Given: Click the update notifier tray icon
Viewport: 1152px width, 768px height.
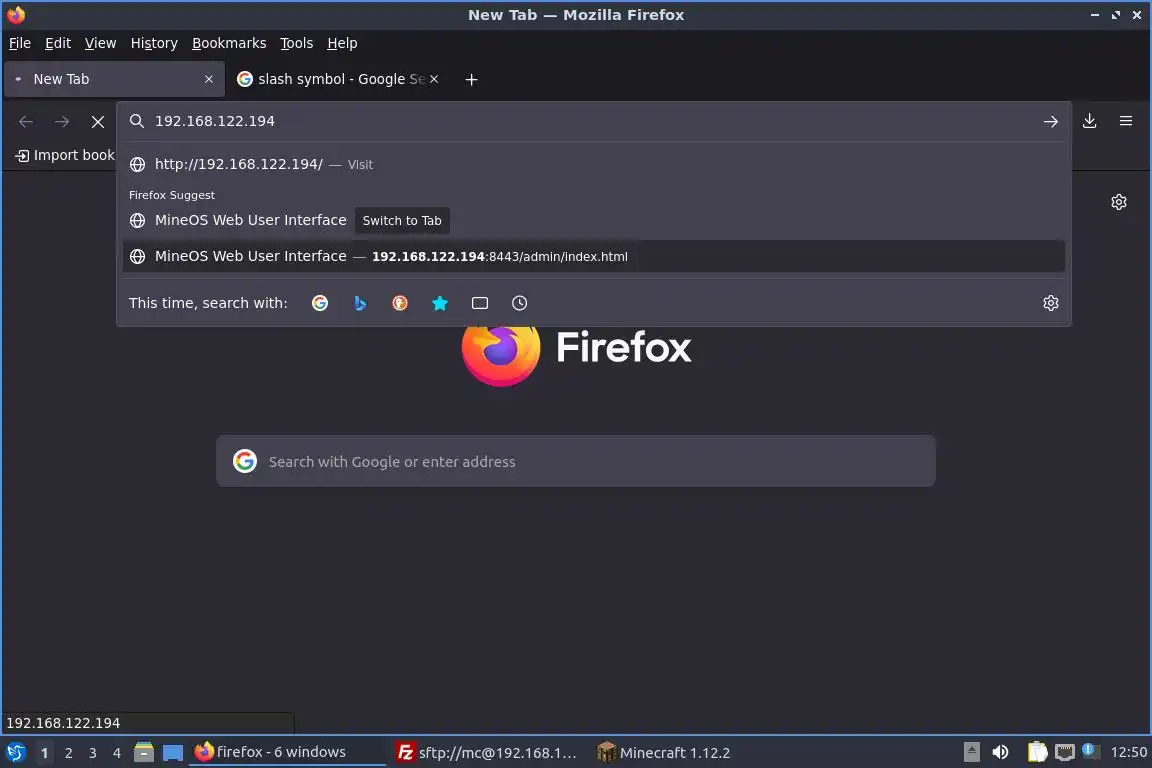Looking at the screenshot, I should (x=1090, y=751).
